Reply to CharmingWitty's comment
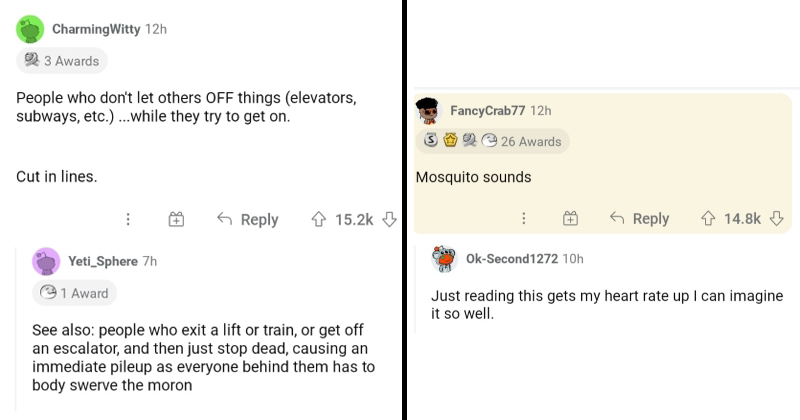The image size is (800, 420). [x=248, y=219]
